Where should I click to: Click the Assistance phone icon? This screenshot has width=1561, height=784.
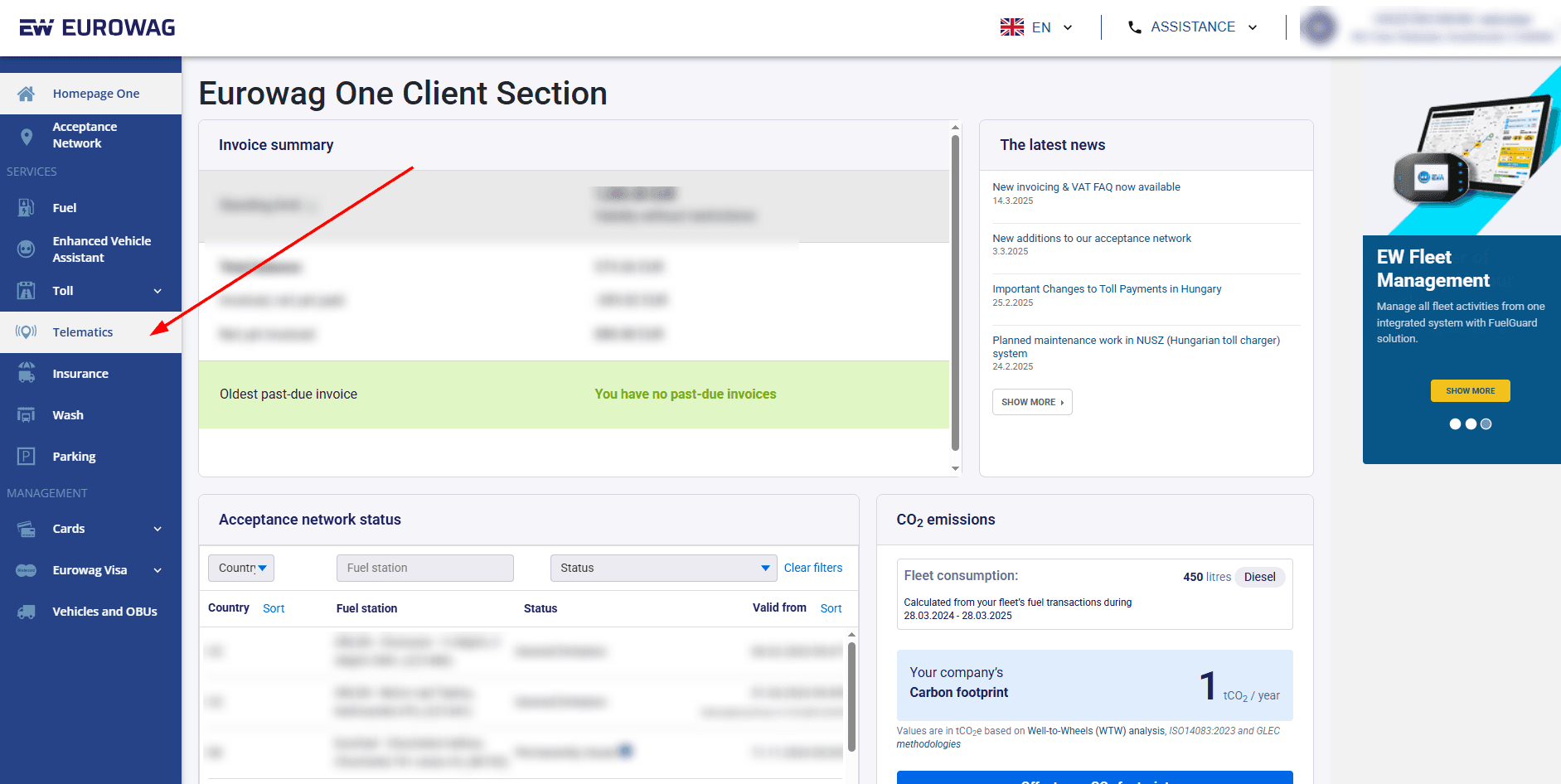pyautogui.click(x=1135, y=27)
